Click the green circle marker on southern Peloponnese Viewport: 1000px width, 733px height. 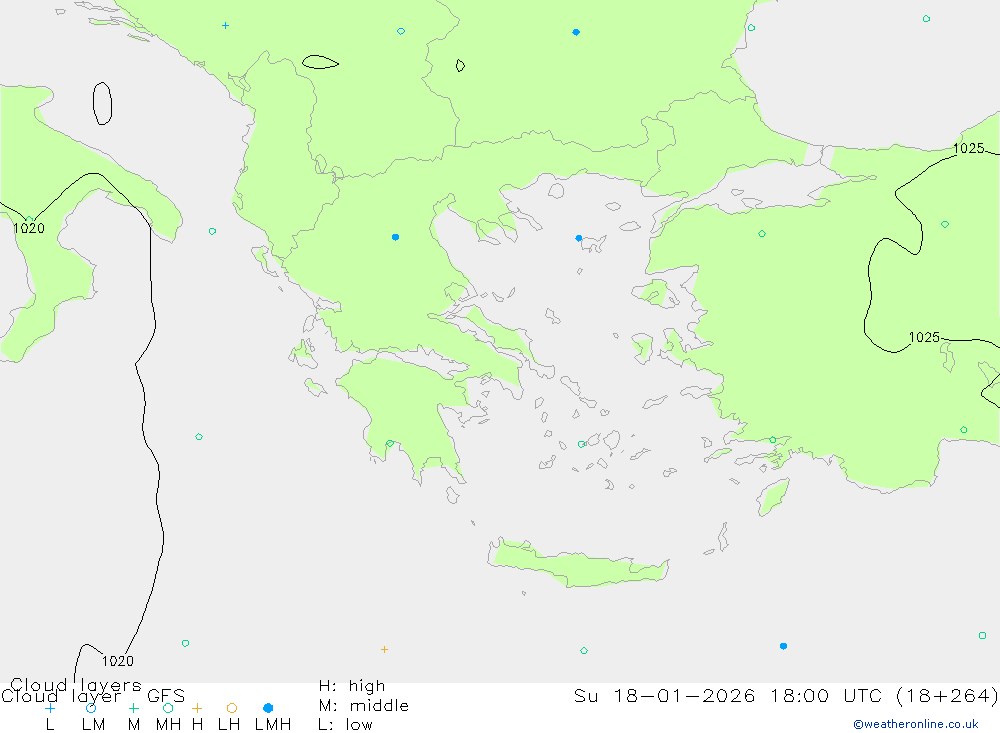click(x=390, y=443)
